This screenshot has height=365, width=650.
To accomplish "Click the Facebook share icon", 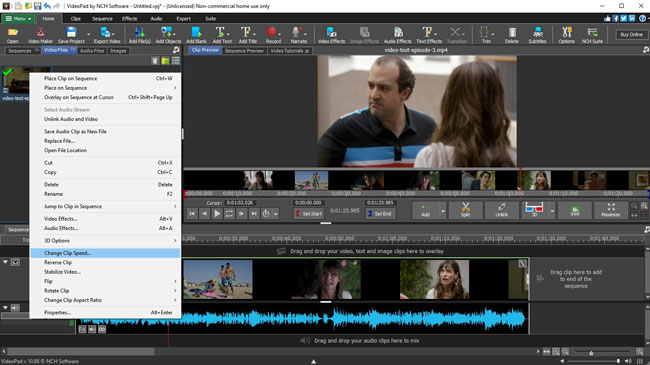I will click(616, 19).
